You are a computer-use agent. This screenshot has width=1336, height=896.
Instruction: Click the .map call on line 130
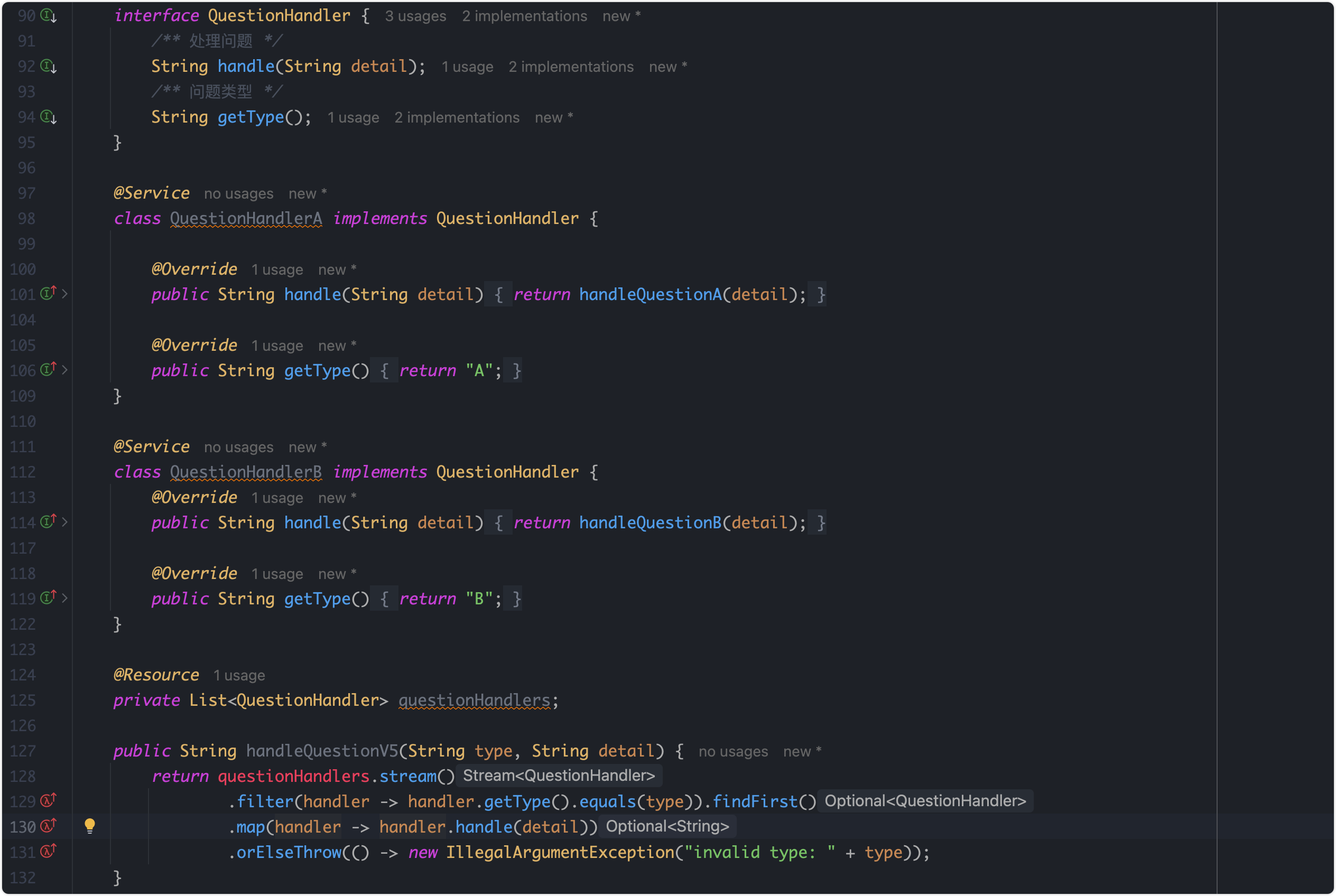click(251, 826)
